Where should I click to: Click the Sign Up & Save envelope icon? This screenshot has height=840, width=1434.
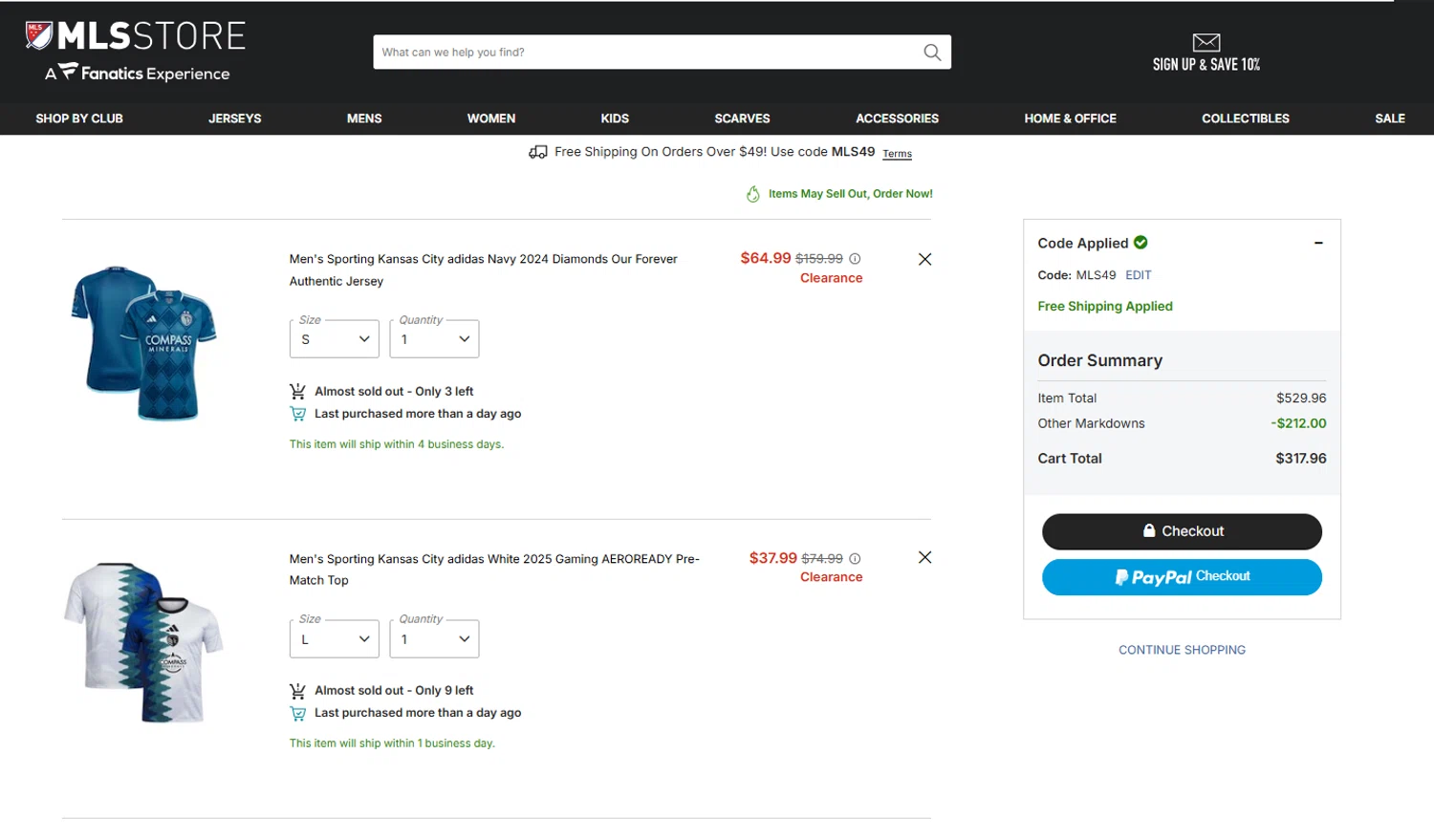(1206, 42)
